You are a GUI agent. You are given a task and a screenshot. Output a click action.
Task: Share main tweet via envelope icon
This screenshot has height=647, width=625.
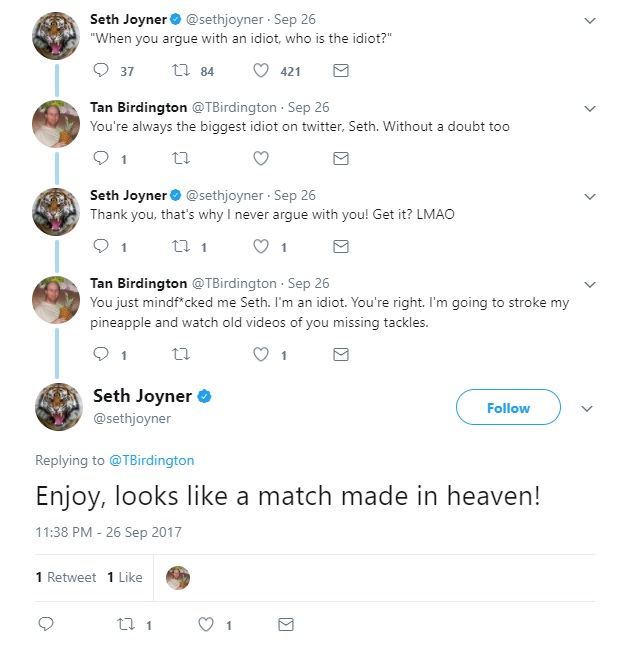point(286,624)
